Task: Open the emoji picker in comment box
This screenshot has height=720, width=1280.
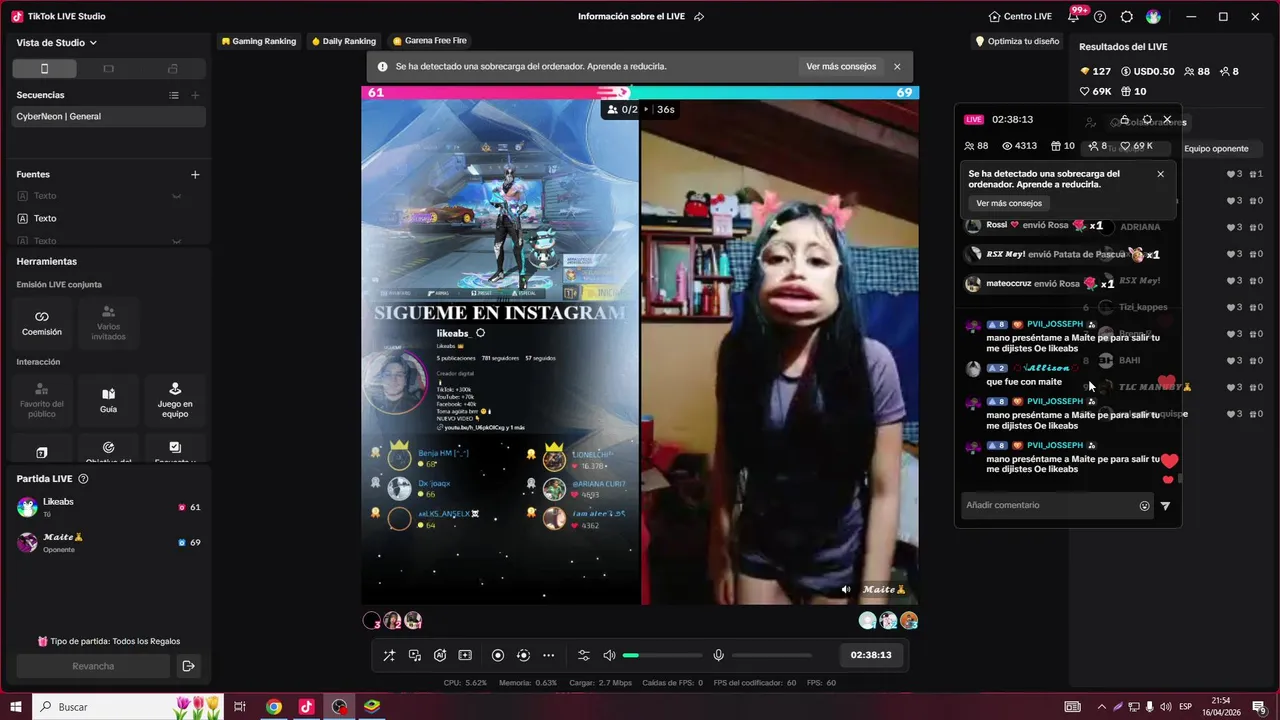Action: coord(1144,506)
